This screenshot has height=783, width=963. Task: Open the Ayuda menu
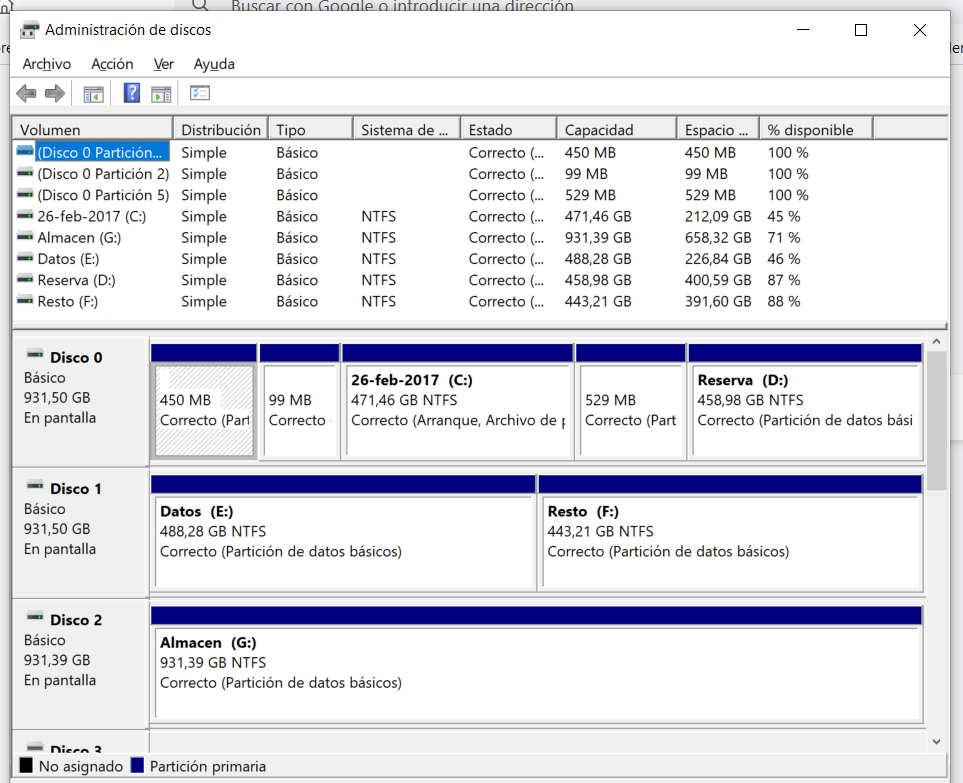[214, 64]
